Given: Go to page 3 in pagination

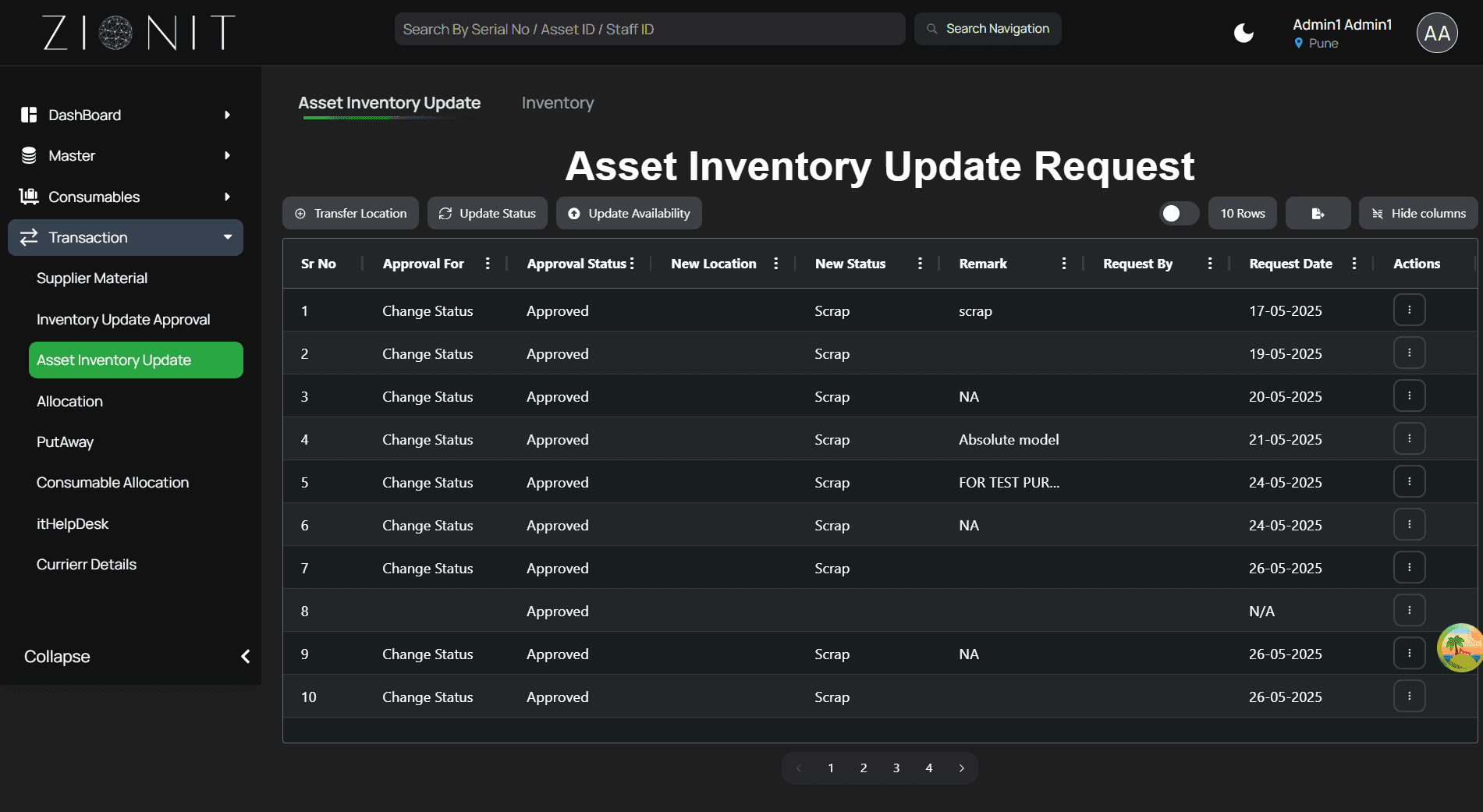Looking at the screenshot, I should (x=896, y=768).
